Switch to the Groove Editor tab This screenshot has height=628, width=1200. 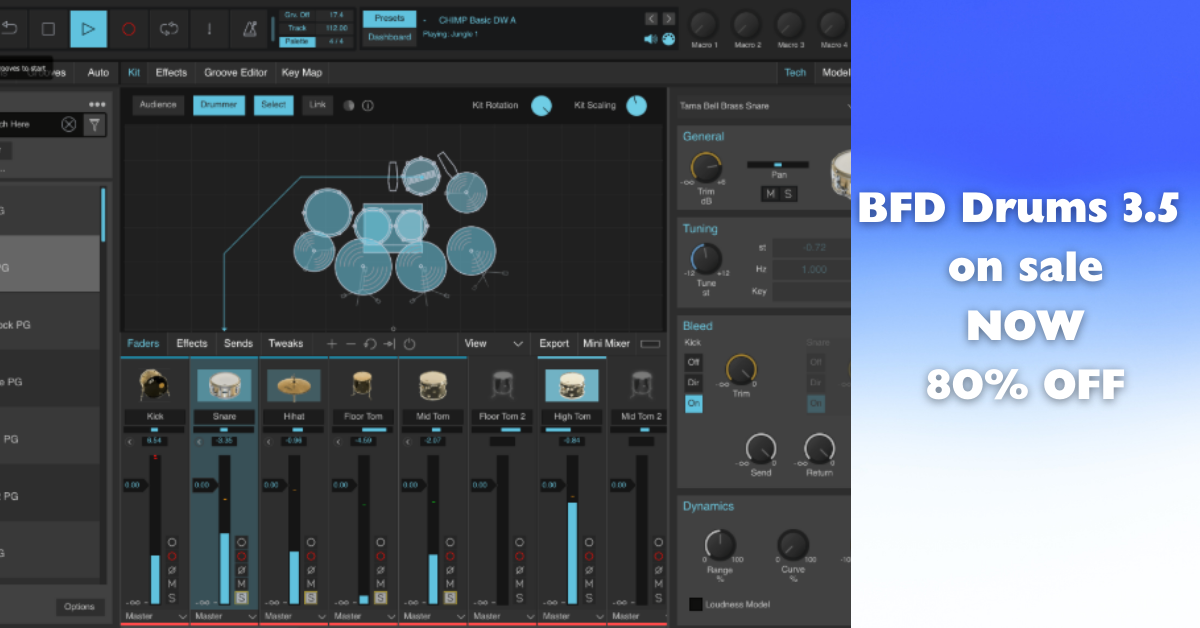235,73
